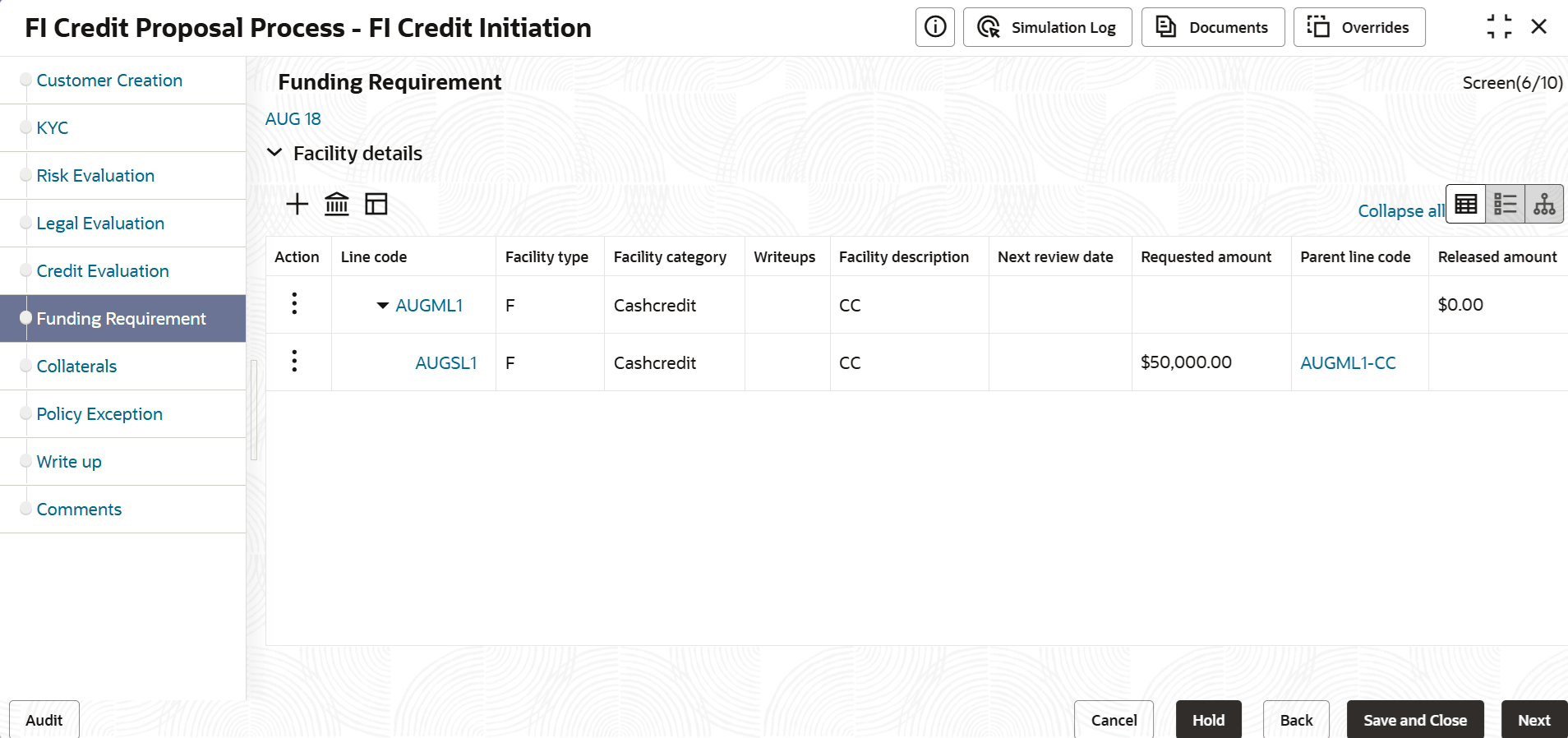This screenshot has width=1568, height=738.
Task: Click the Save and Close button
Action: [1414, 720]
